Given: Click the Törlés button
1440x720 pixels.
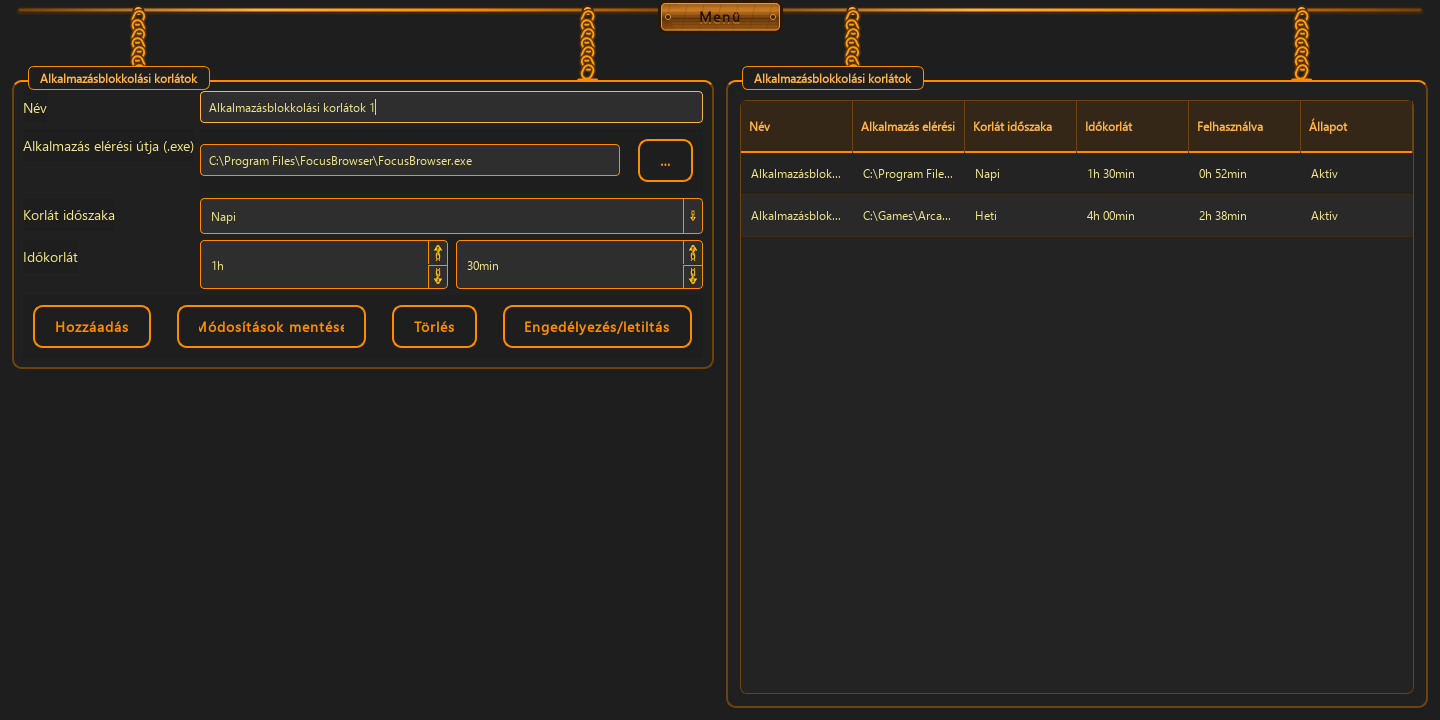Looking at the screenshot, I should click(434, 327).
